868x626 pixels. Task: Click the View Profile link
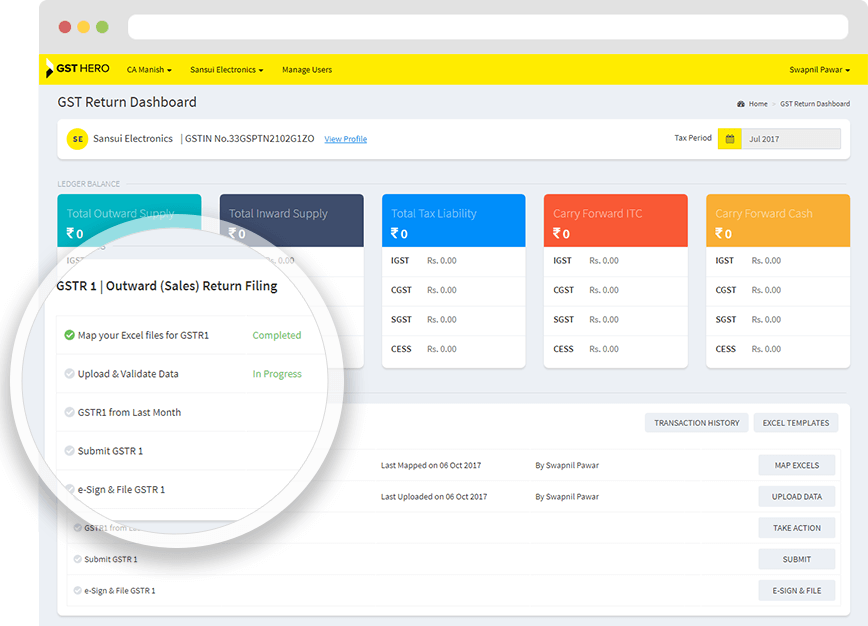coord(345,139)
